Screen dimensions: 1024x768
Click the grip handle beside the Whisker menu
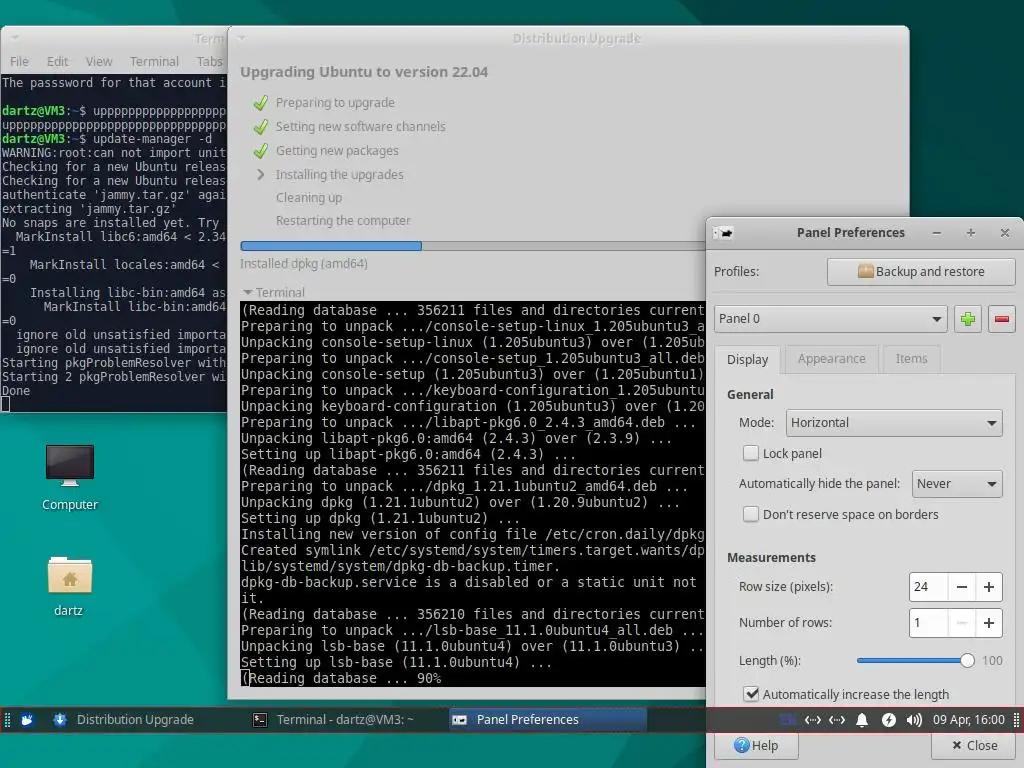coord(8,720)
